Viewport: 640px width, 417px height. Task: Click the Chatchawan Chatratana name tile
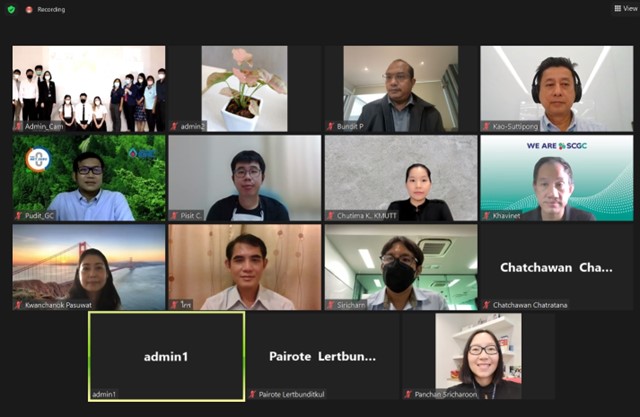(x=557, y=267)
